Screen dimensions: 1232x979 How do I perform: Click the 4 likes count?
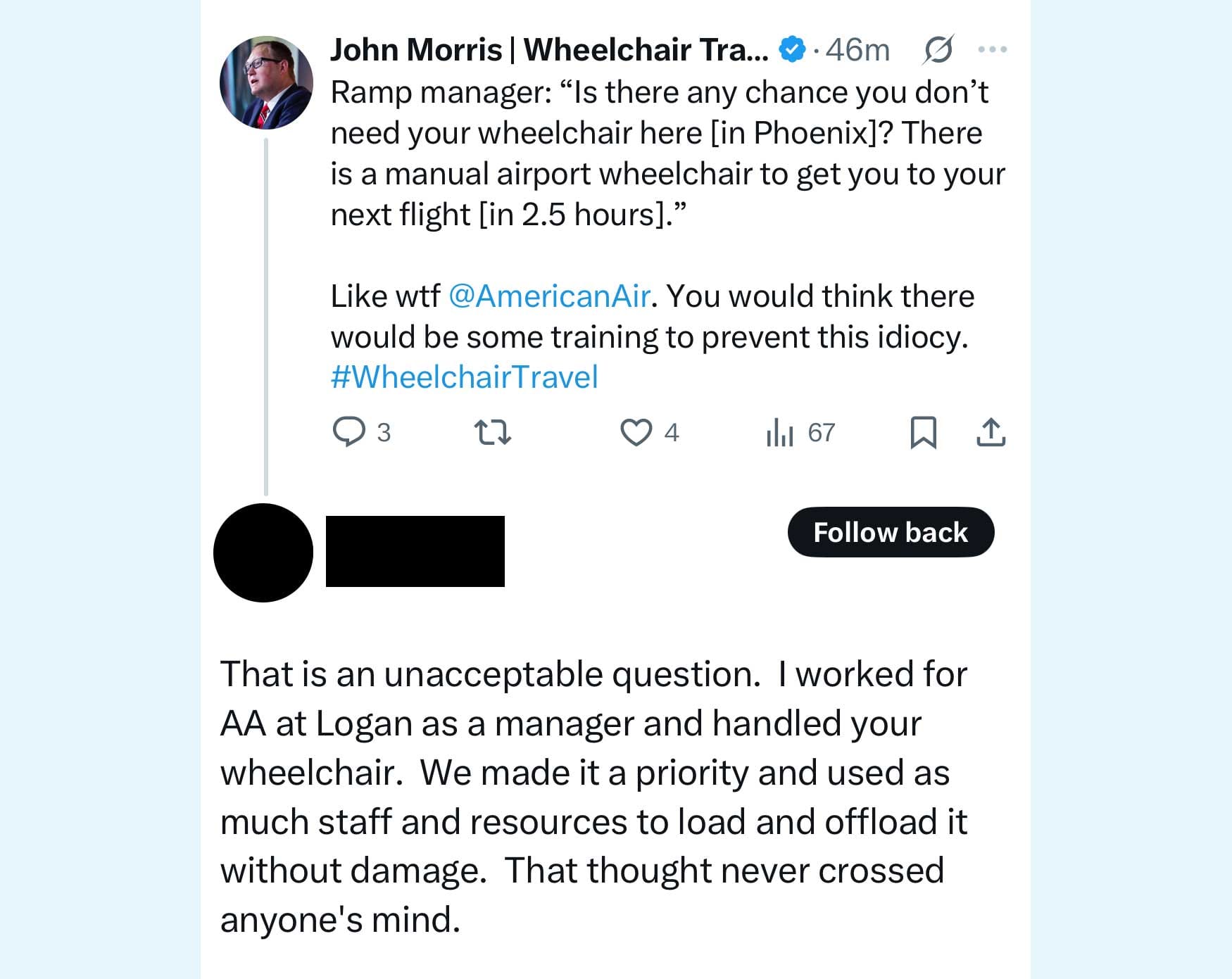[670, 434]
